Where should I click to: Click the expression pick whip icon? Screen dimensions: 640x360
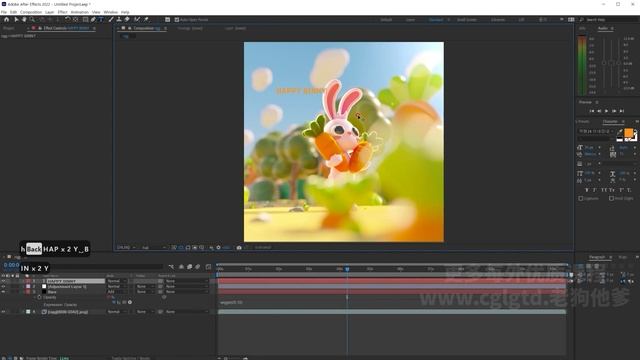point(124,302)
